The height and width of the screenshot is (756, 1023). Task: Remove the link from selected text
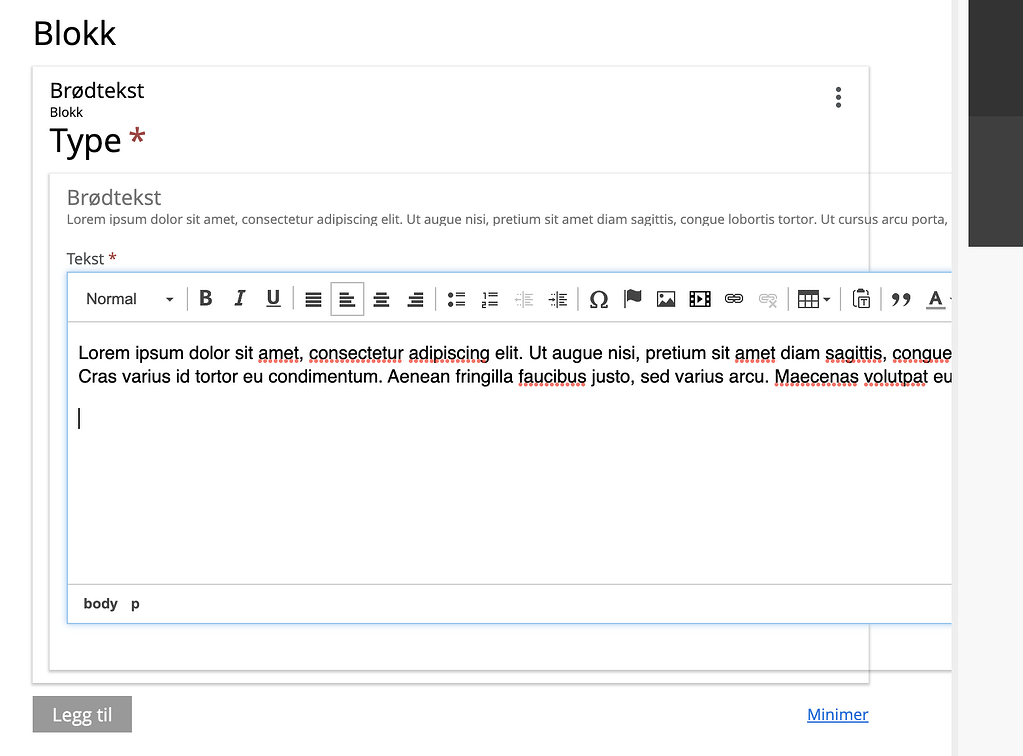767,298
